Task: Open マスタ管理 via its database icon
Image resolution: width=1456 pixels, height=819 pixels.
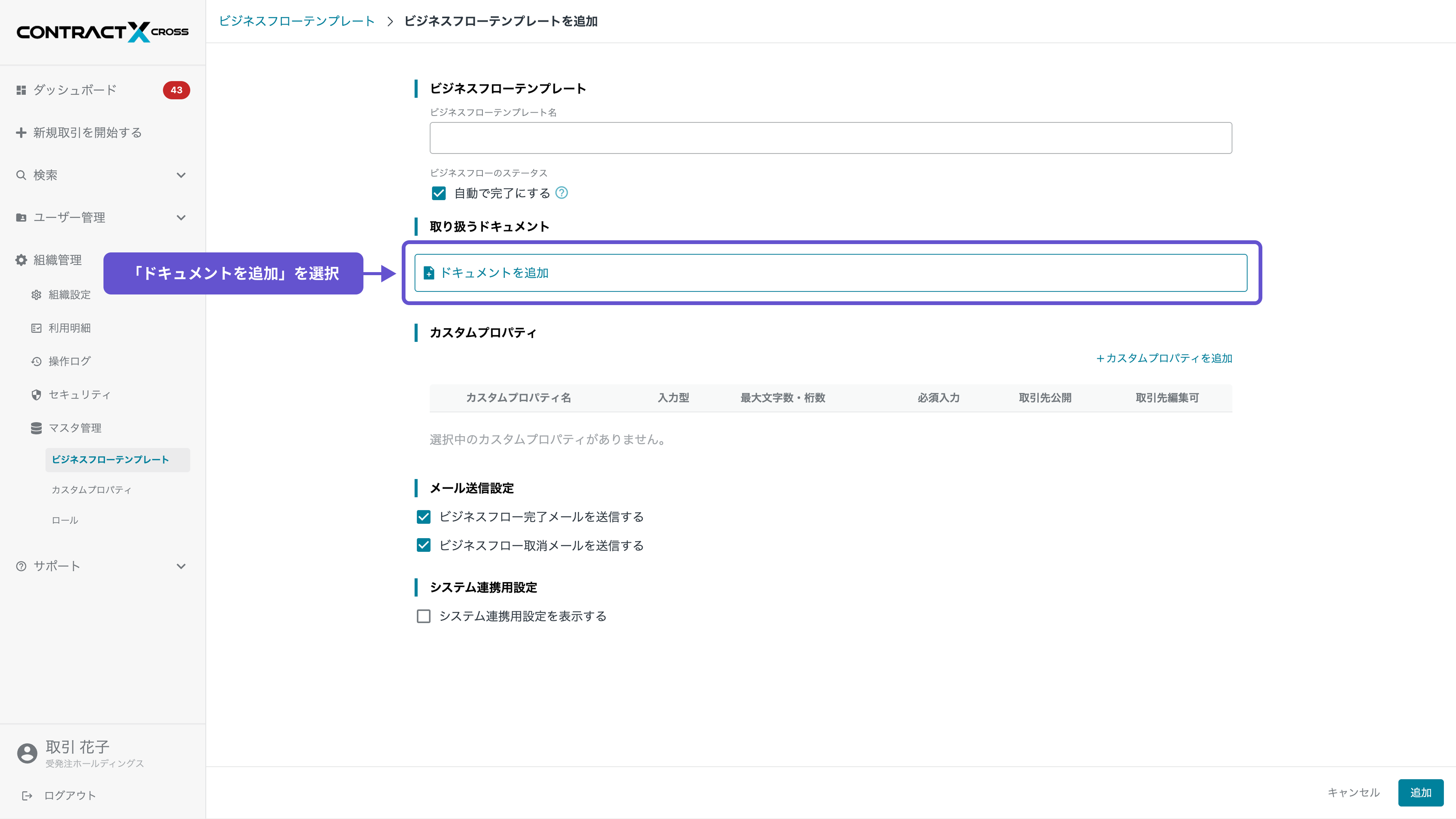Action: [36, 428]
